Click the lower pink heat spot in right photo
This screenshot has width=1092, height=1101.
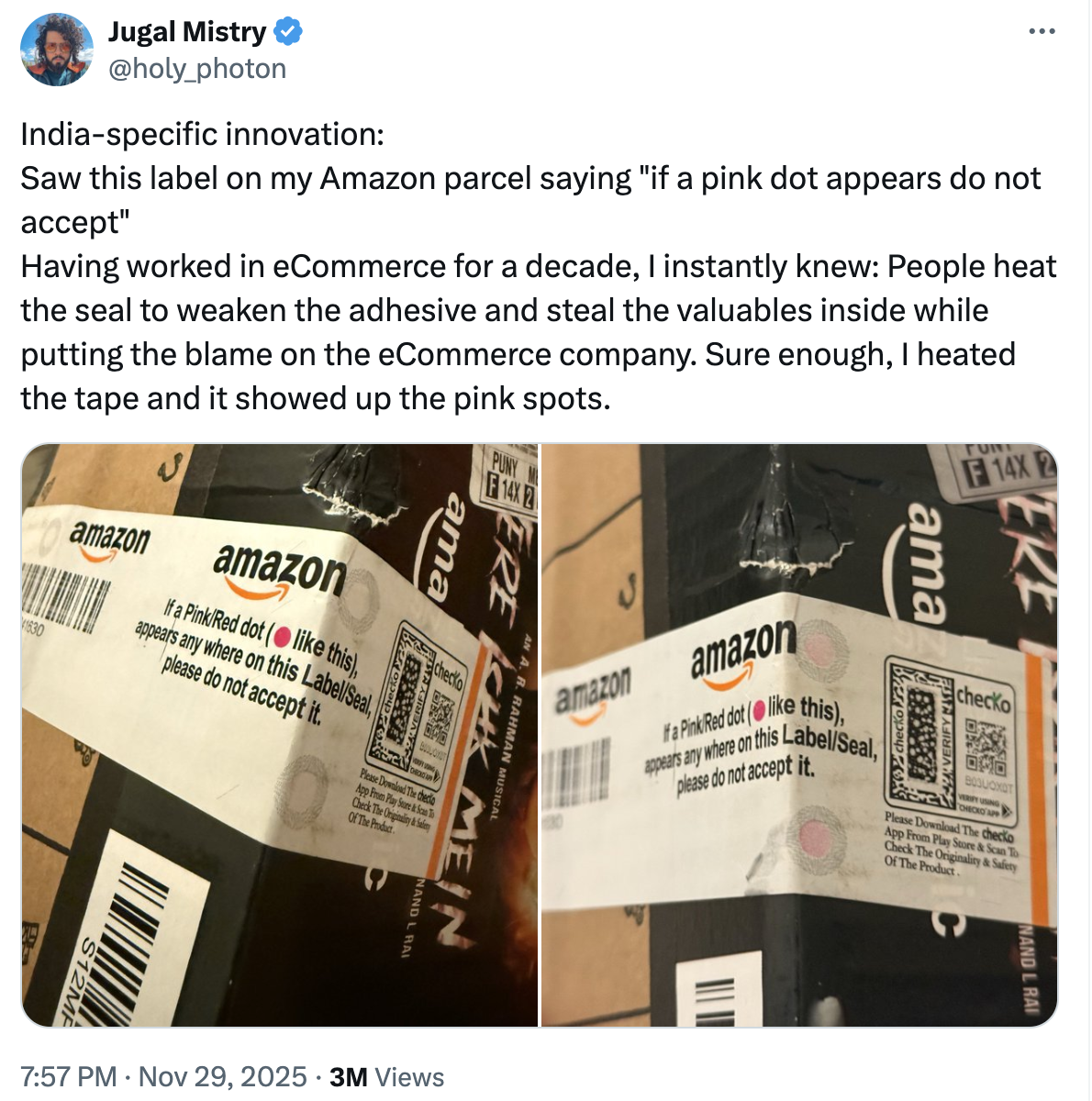click(815, 837)
